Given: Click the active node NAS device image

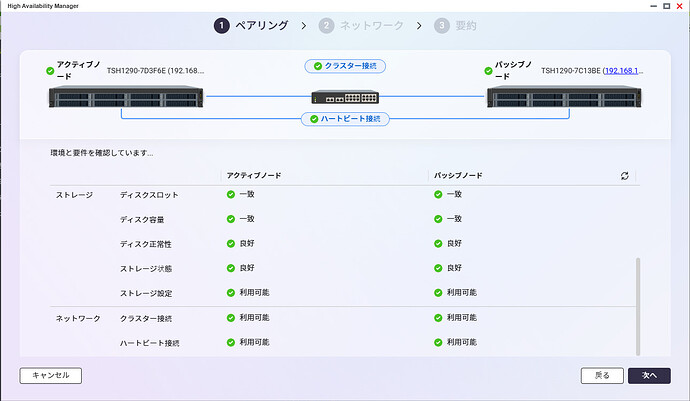Looking at the screenshot, I should click(126, 97).
